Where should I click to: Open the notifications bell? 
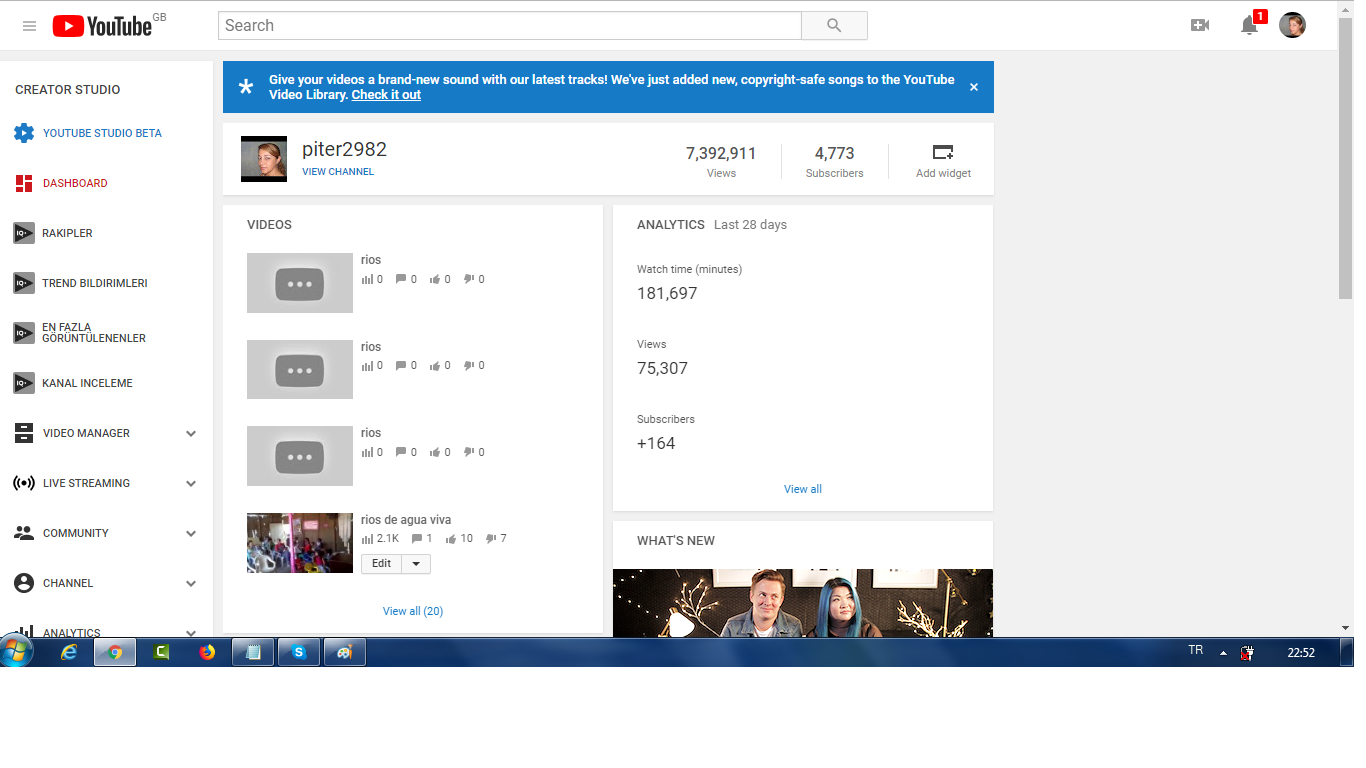pyautogui.click(x=1249, y=26)
